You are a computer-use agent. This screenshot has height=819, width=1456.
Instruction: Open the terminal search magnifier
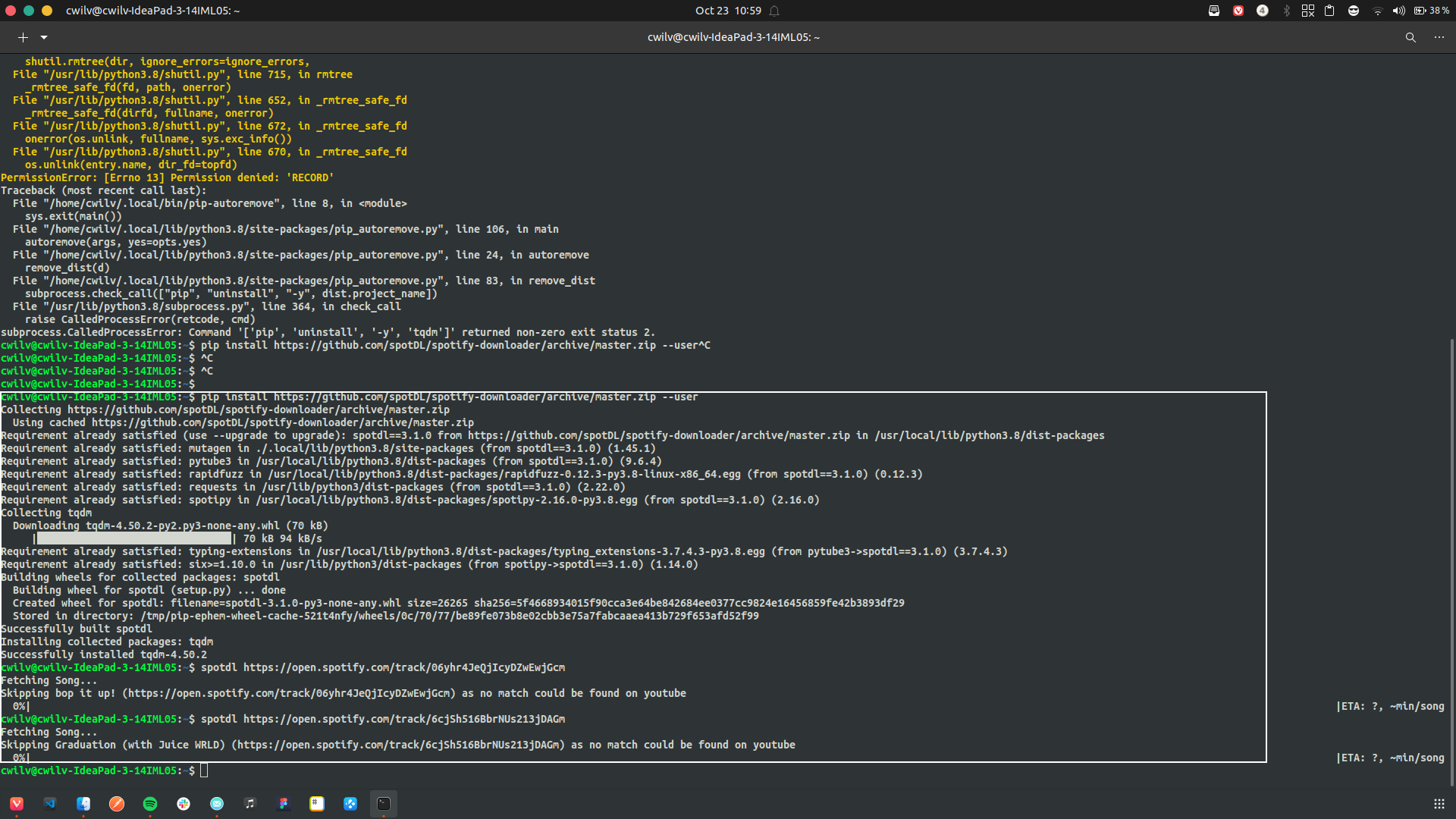coord(1410,37)
